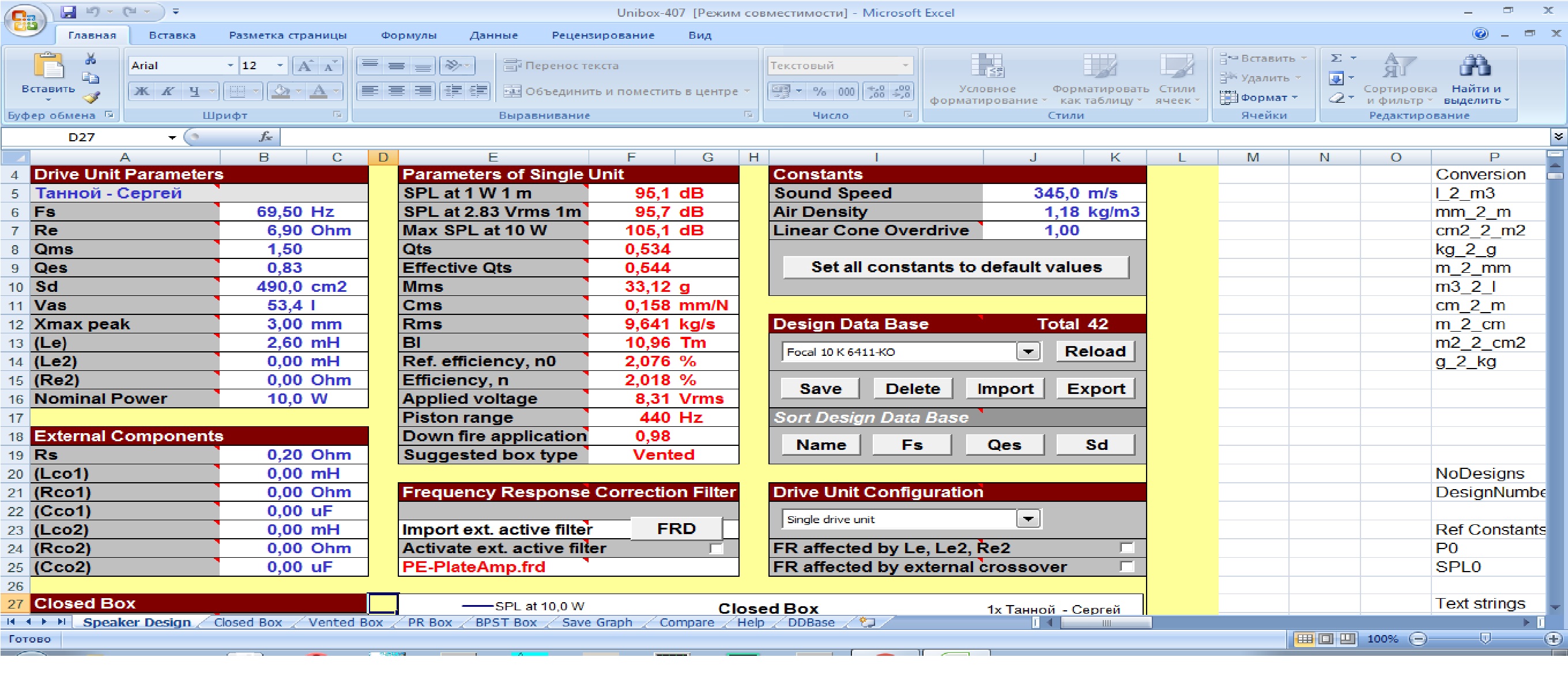This screenshot has height=676, width=1568.
Task: Click the zoom slider at 100%
Action: point(1484,639)
